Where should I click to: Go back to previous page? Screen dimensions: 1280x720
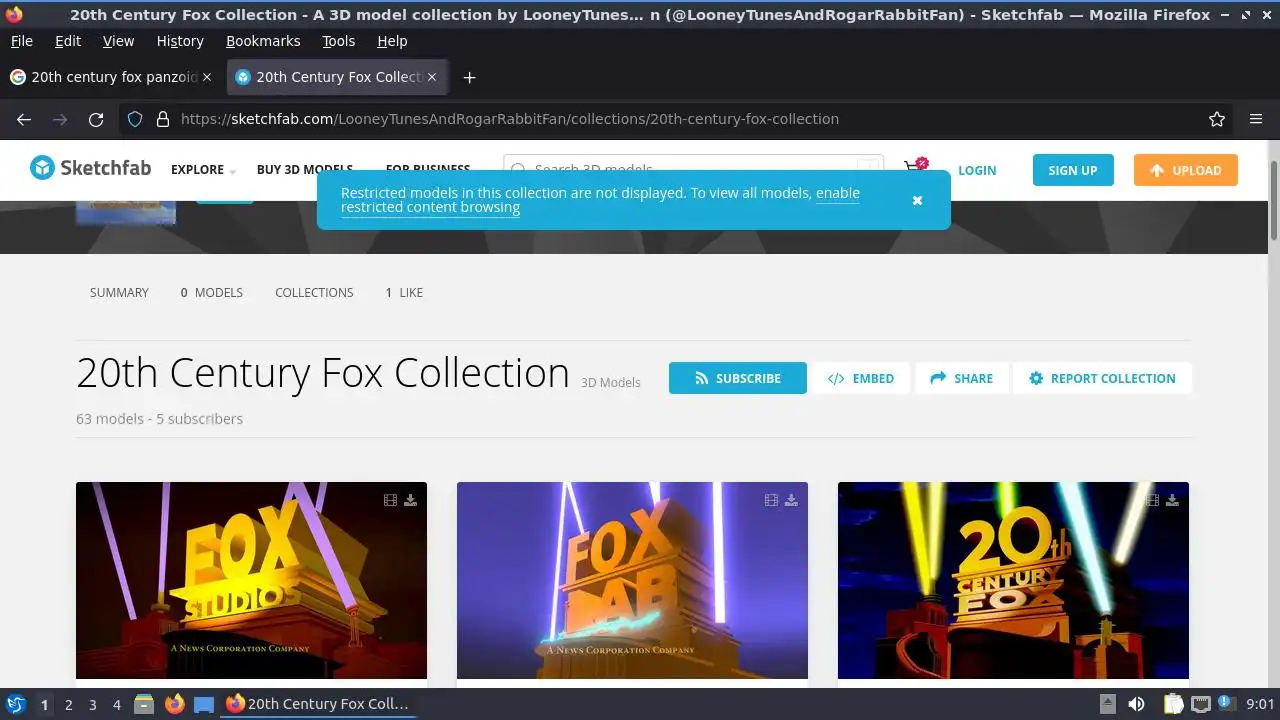[x=24, y=119]
